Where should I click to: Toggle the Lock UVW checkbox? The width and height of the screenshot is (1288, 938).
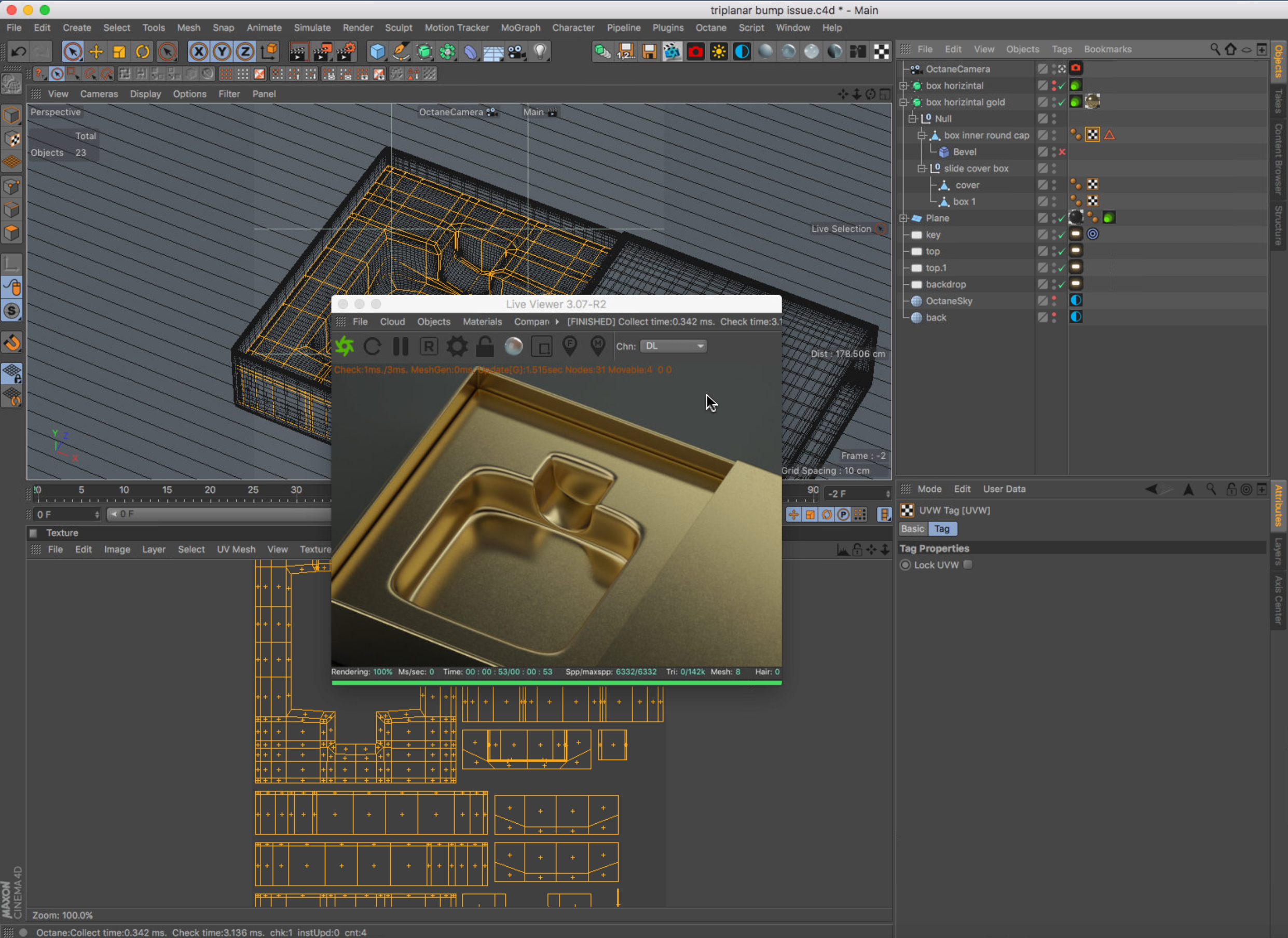point(968,564)
